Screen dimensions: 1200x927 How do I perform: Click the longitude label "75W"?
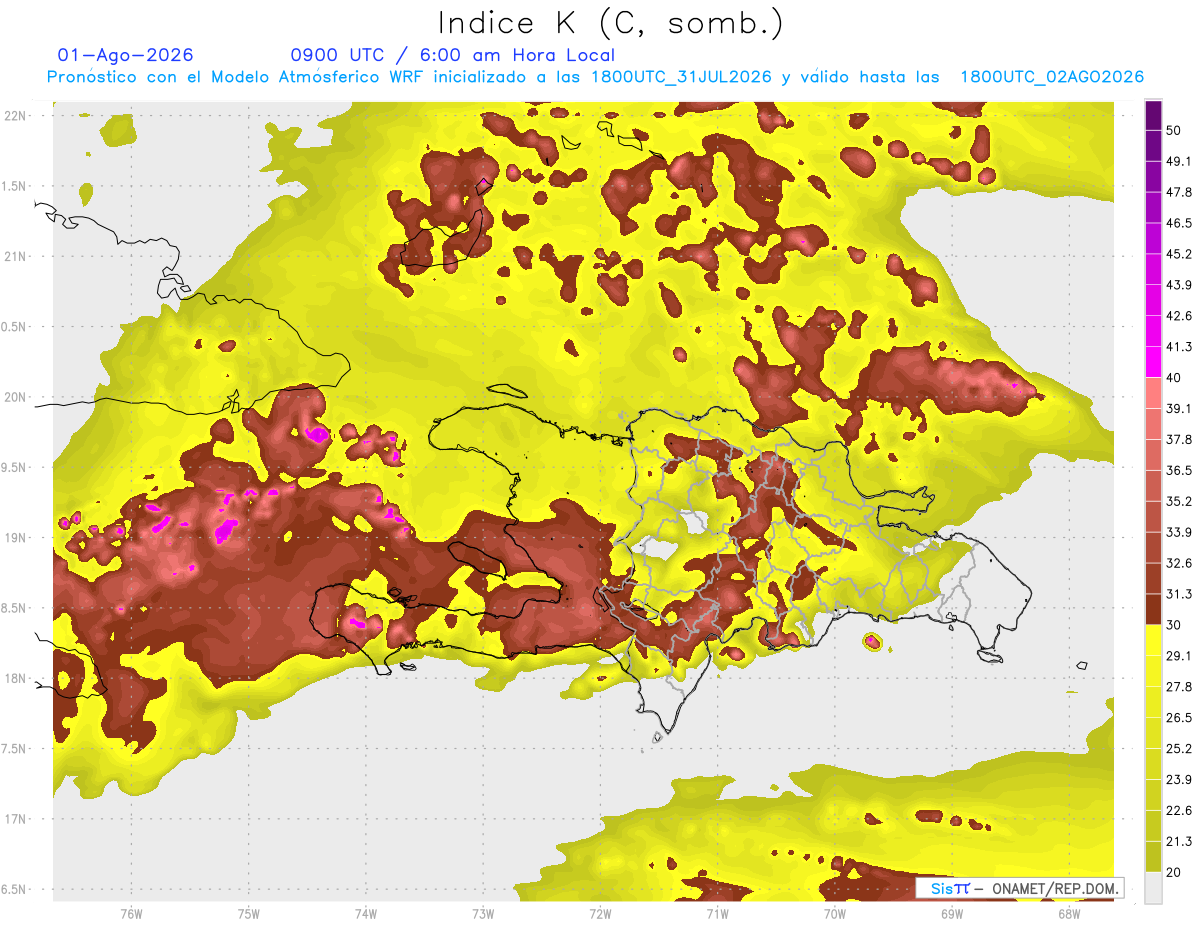(249, 914)
